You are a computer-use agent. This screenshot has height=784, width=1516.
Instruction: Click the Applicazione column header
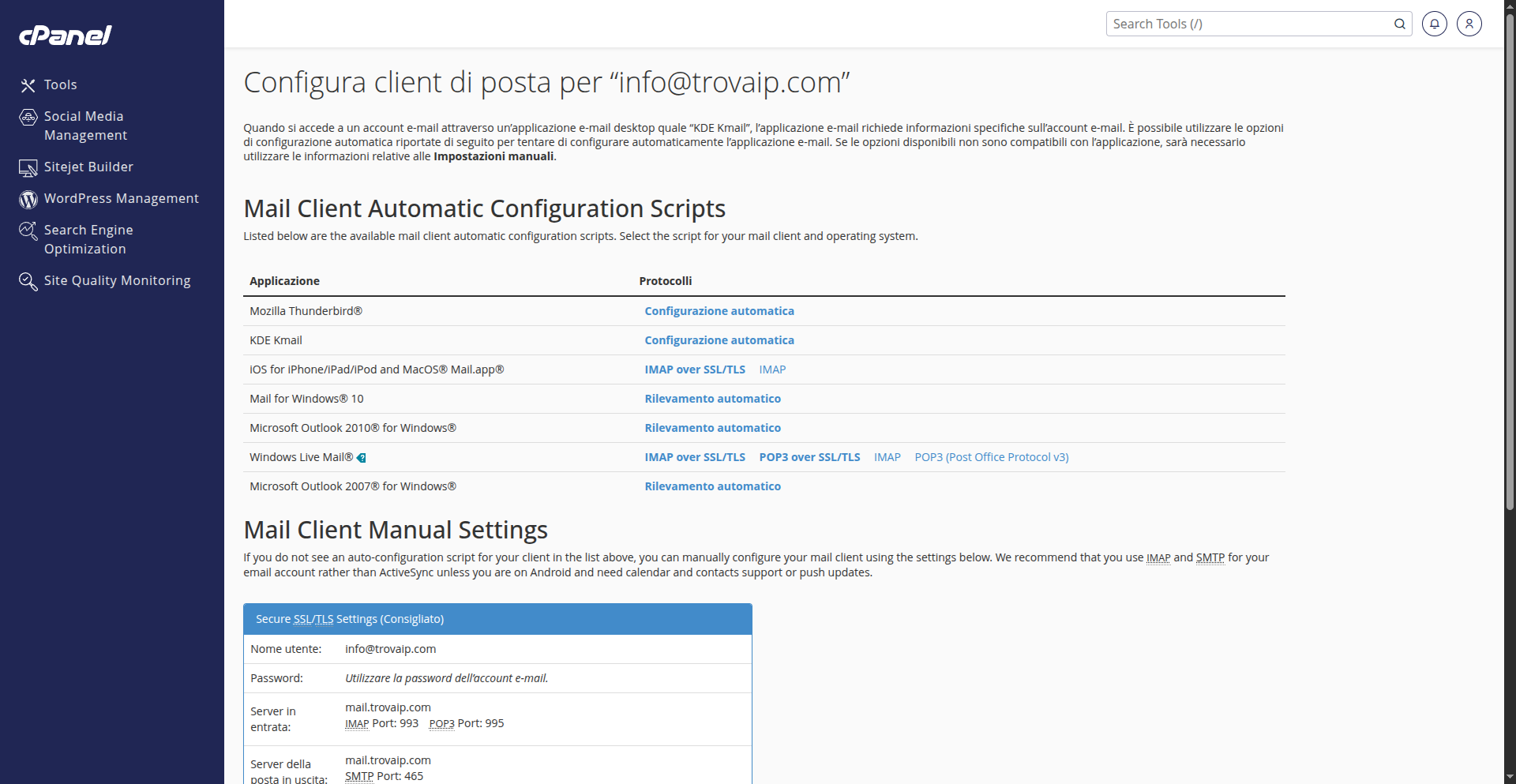click(284, 281)
